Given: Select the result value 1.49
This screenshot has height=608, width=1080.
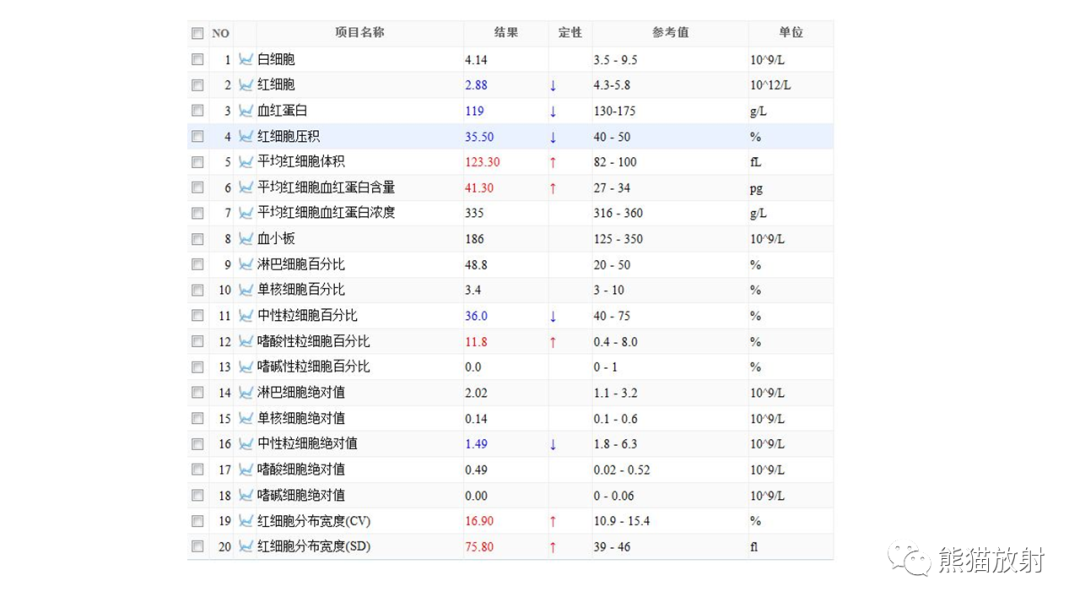Looking at the screenshot, I should [x=476, y=444].
